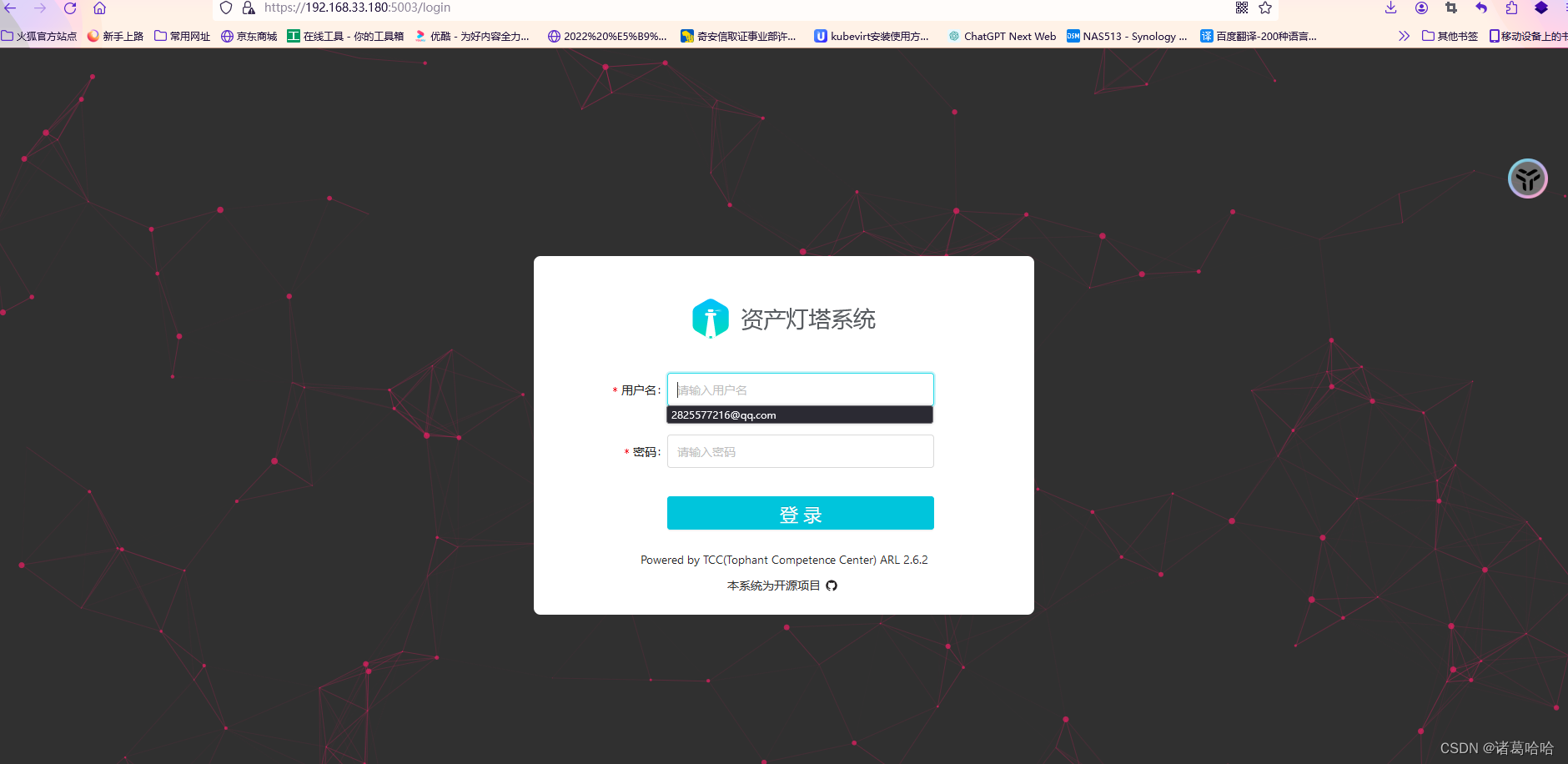Reload the login page
The width and height of the screenshot is (1568, 764).
[70, 8]
